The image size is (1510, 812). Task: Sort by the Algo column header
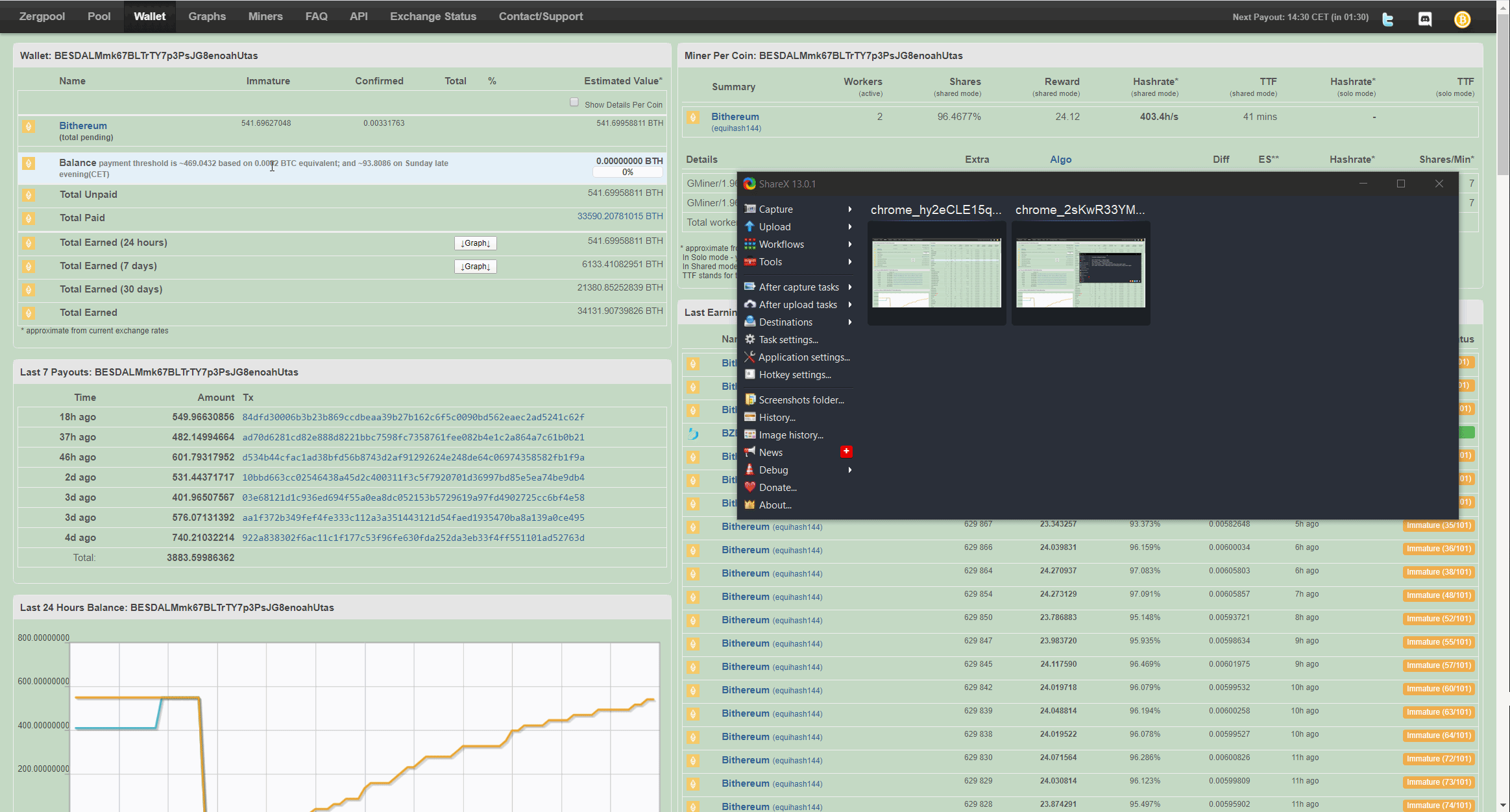point(1060,160)
